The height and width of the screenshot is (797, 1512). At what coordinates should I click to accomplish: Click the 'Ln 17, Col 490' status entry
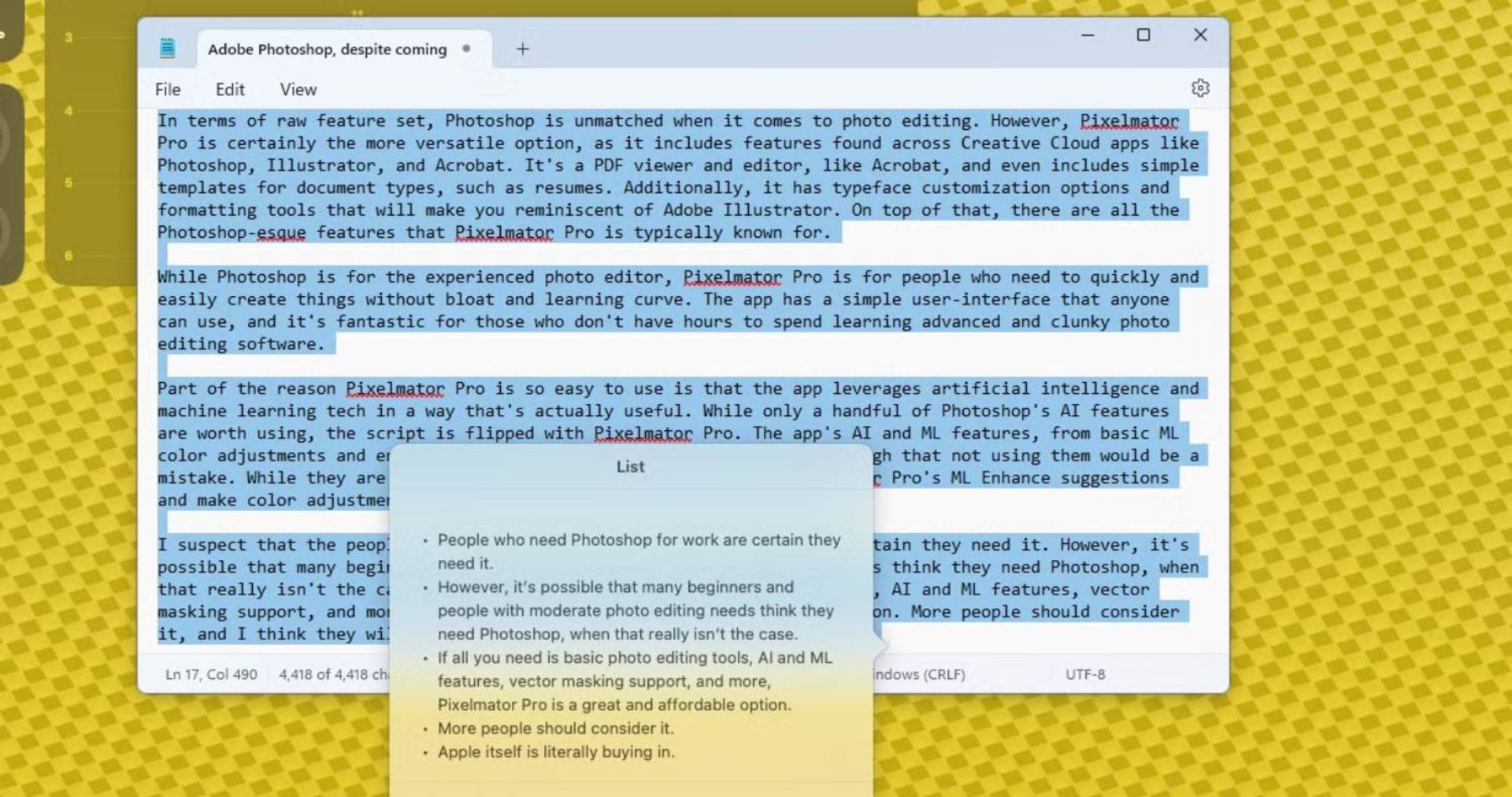pyautogui.click(x=211, y=674)
